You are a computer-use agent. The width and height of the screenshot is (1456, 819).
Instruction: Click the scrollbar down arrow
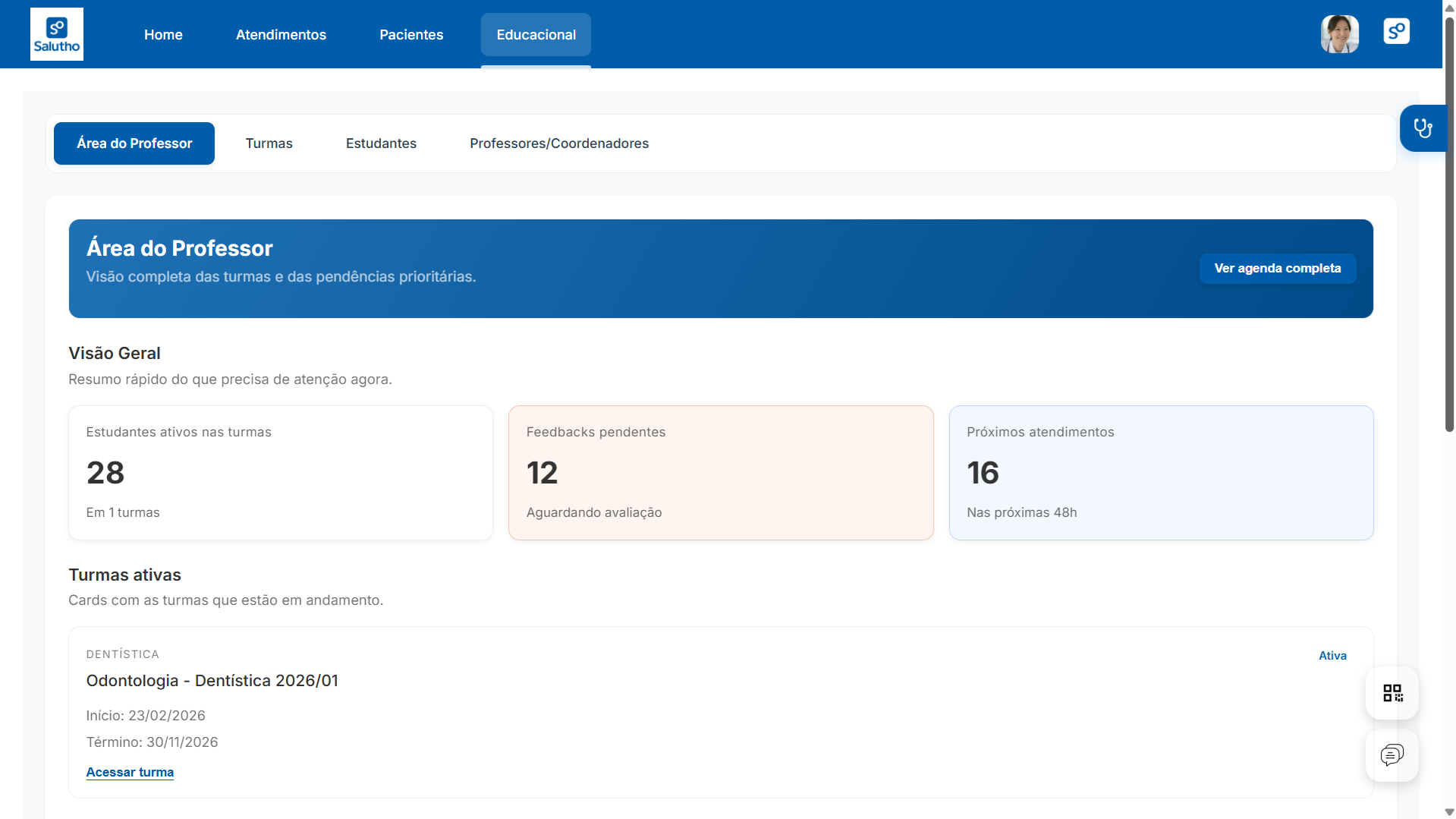(1449, 812)
